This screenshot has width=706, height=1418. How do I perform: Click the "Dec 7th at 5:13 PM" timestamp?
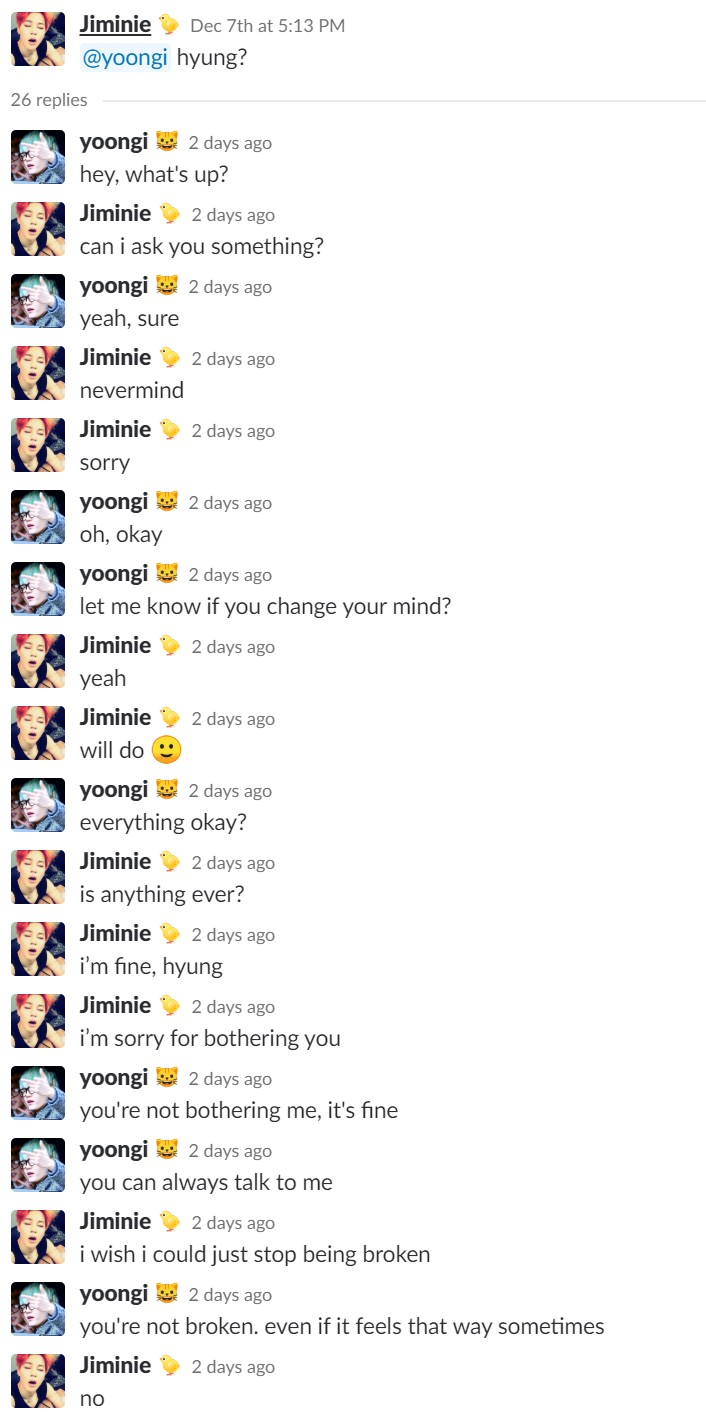[267, 26]
